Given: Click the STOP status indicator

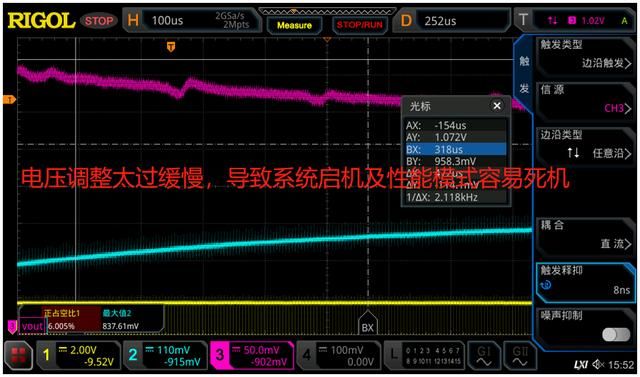Looking at the screenshot, I should (99, 21).
